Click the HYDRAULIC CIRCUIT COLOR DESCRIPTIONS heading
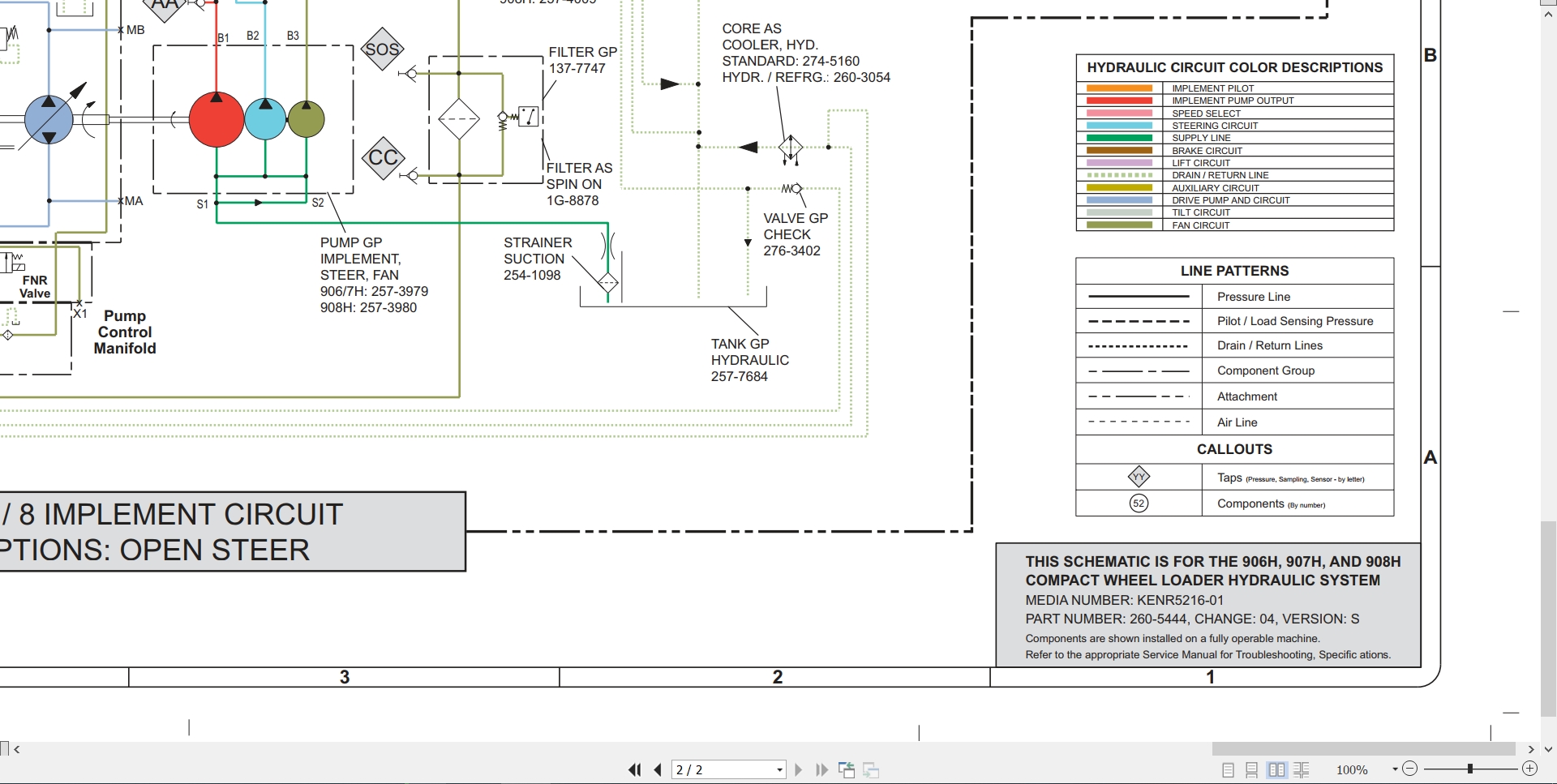 click(1234, 67)
